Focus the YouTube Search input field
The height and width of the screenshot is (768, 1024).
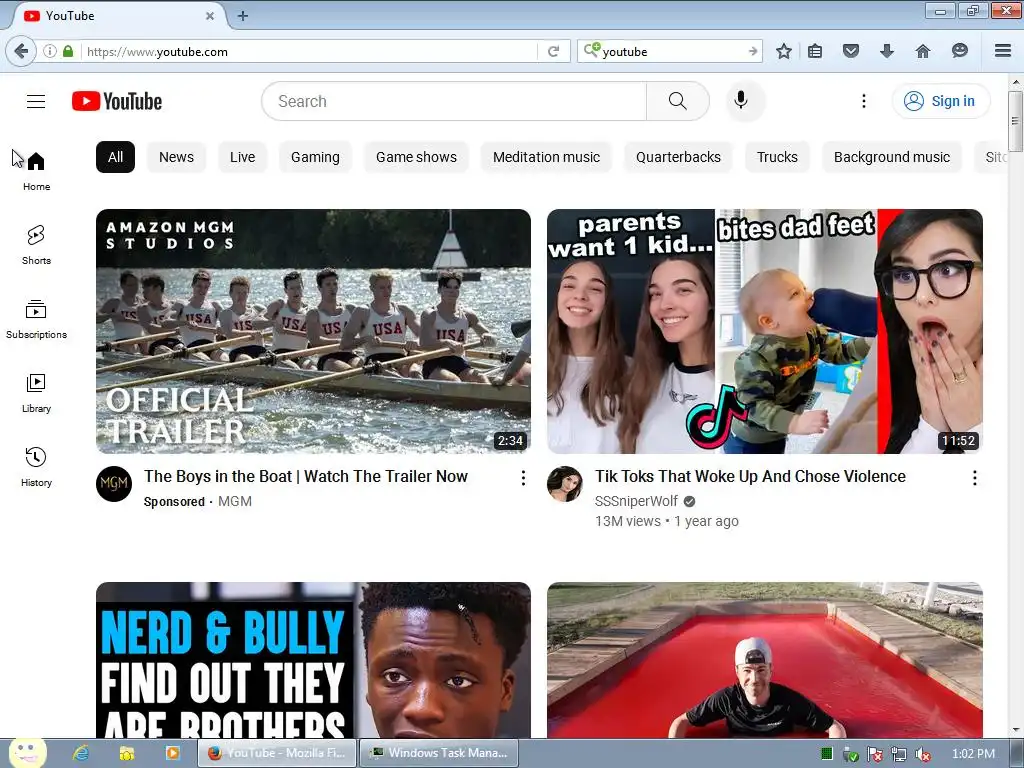click(x=454, y=101)
